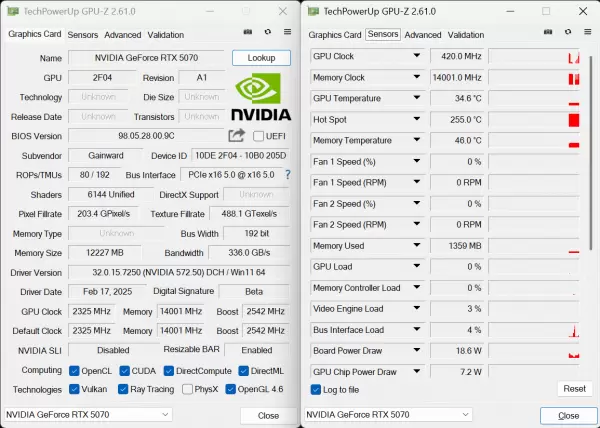600x428 pixels.
Task: Click the Bus Interface question mark icon
Action: pos(288,175)
